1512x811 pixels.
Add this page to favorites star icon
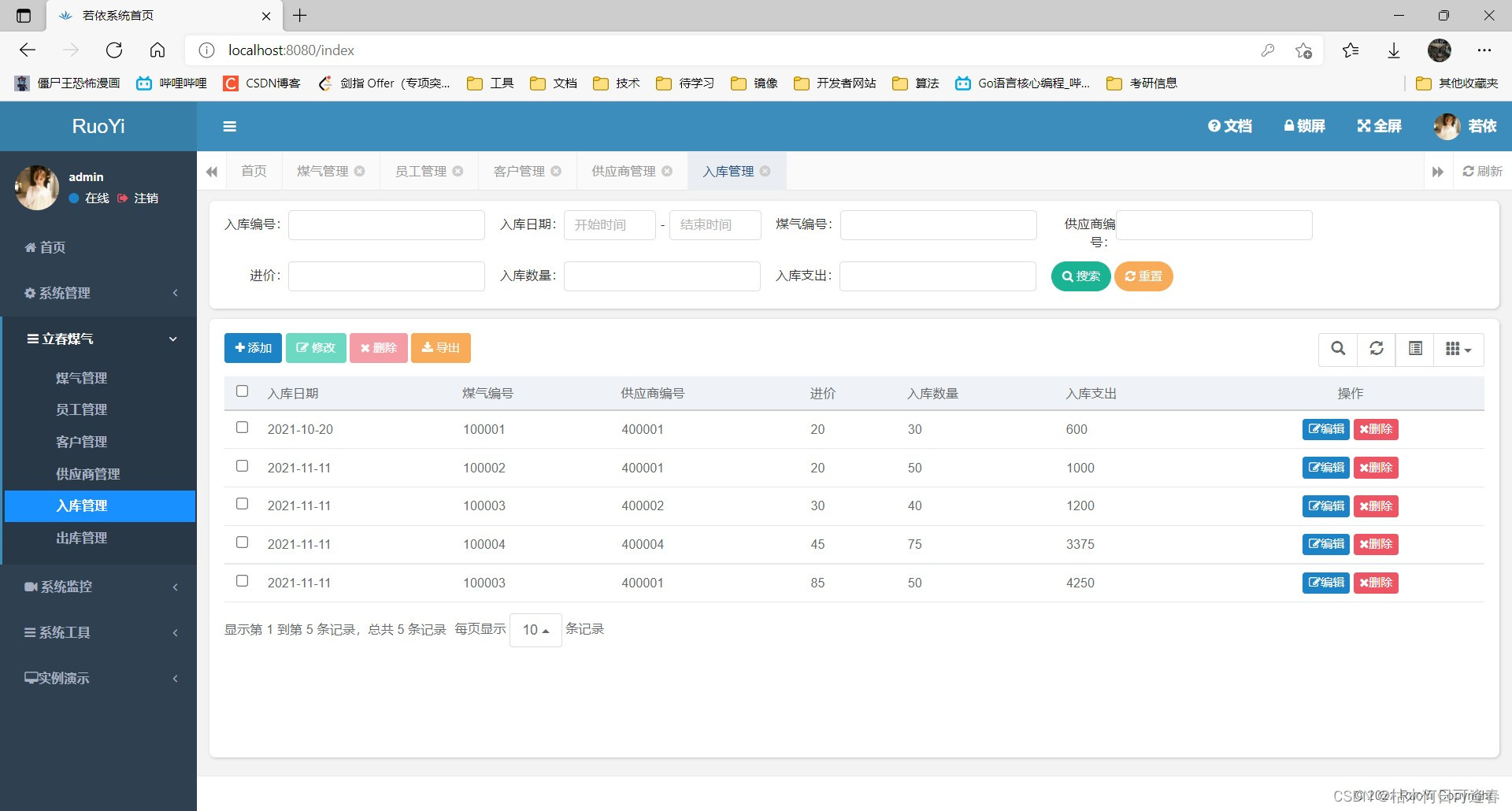point(1303,50)
